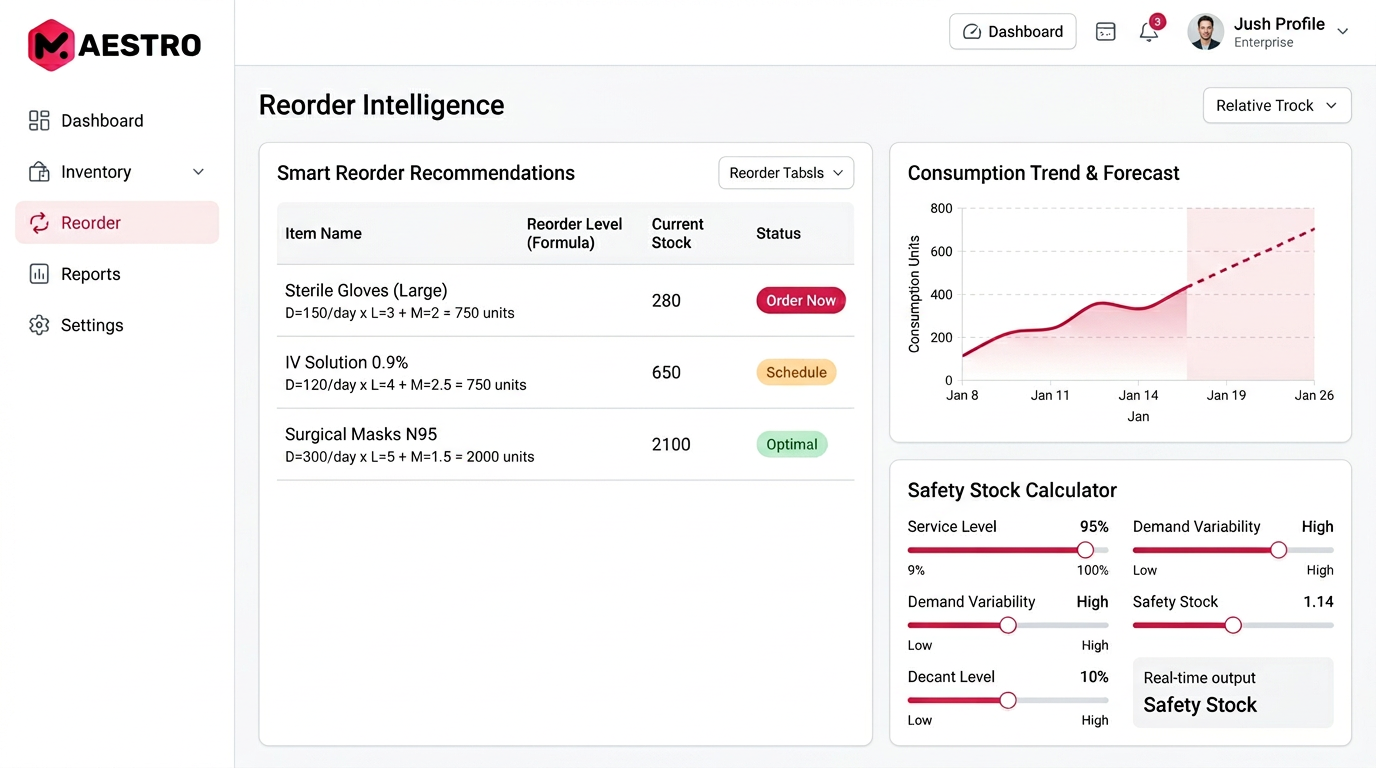
Task: Open the Reorder Tabsls dropdown
Action: point(786,173)
